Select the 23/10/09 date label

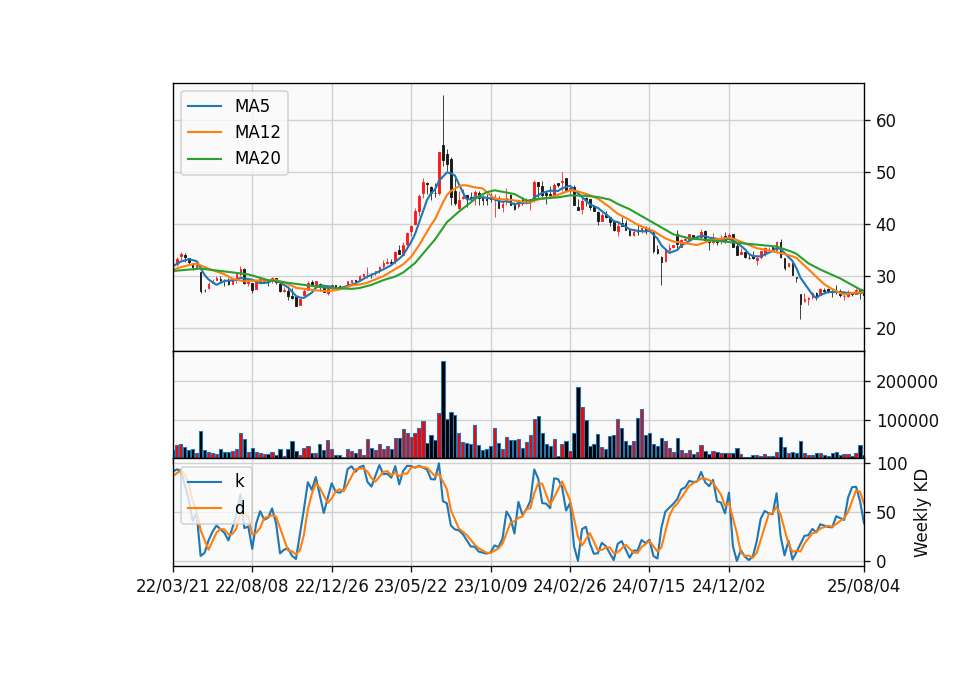(x=490, y=586)
